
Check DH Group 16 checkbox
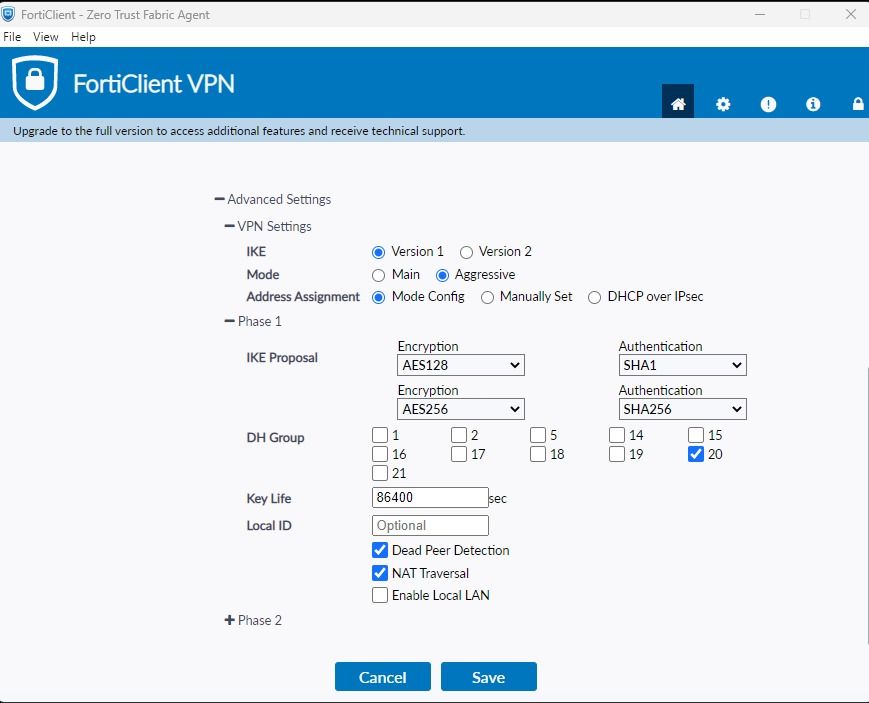tap(380, 454)
